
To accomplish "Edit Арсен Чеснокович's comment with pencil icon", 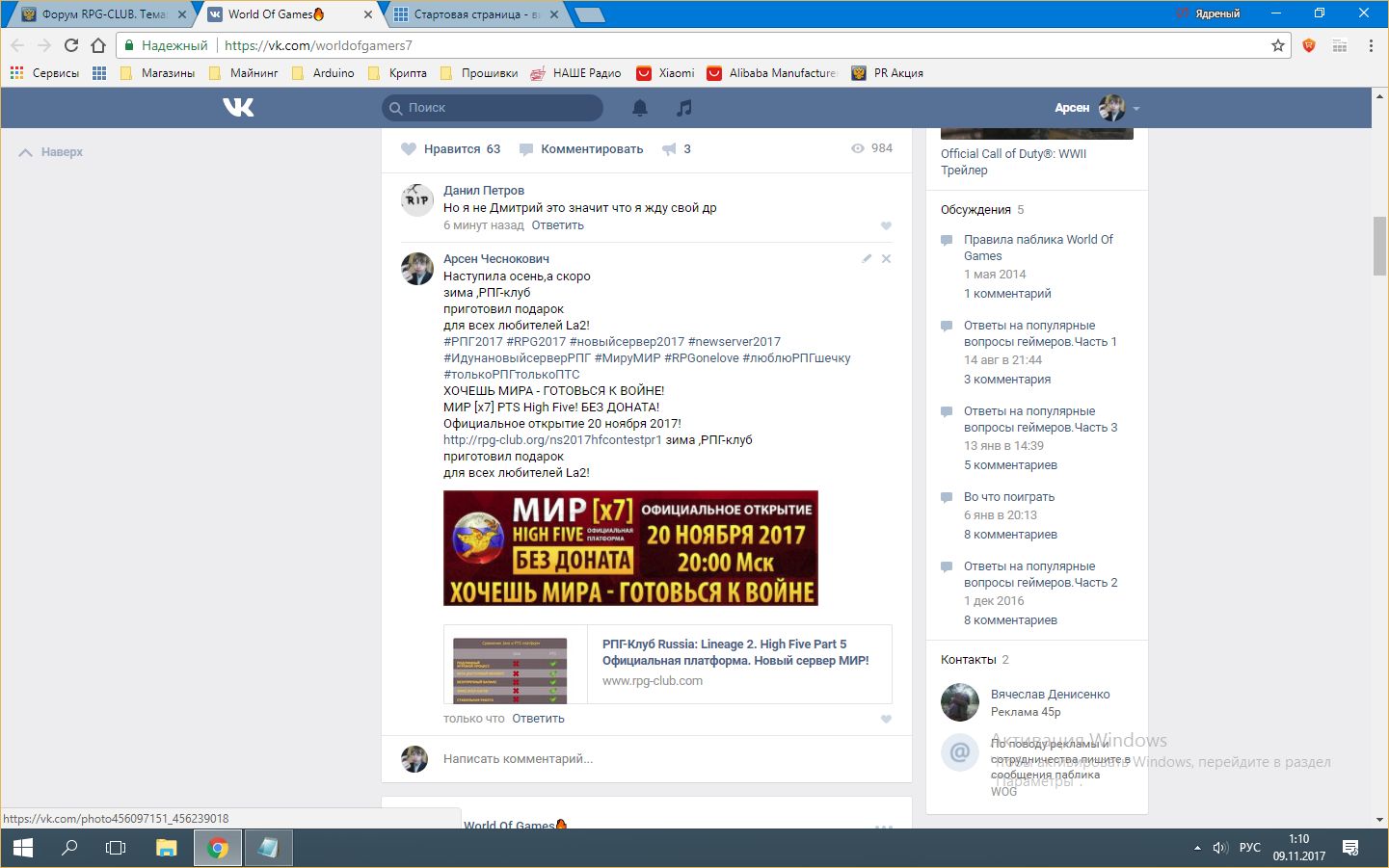I will 867,258.
